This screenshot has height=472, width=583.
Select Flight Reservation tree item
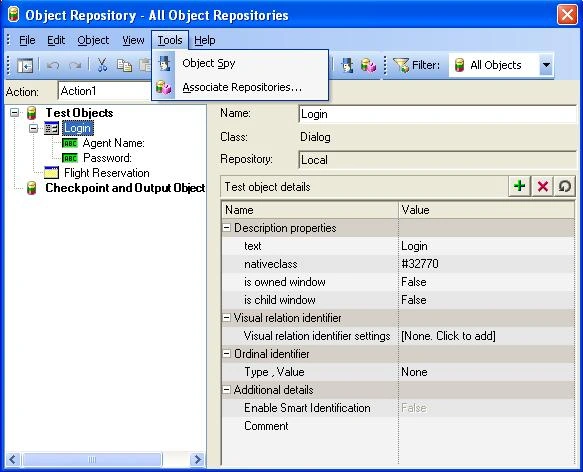coord(106,173)
